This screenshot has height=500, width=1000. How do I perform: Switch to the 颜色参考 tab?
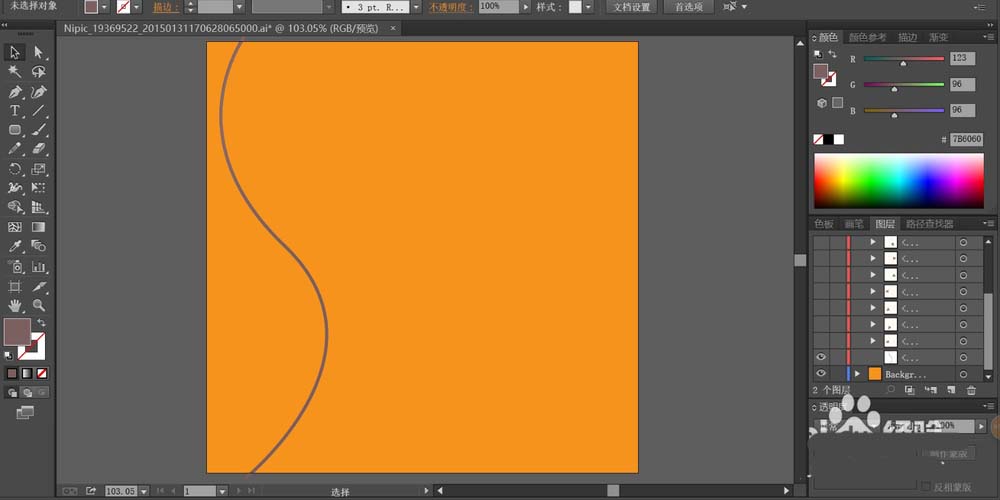[x=867, y=38]
